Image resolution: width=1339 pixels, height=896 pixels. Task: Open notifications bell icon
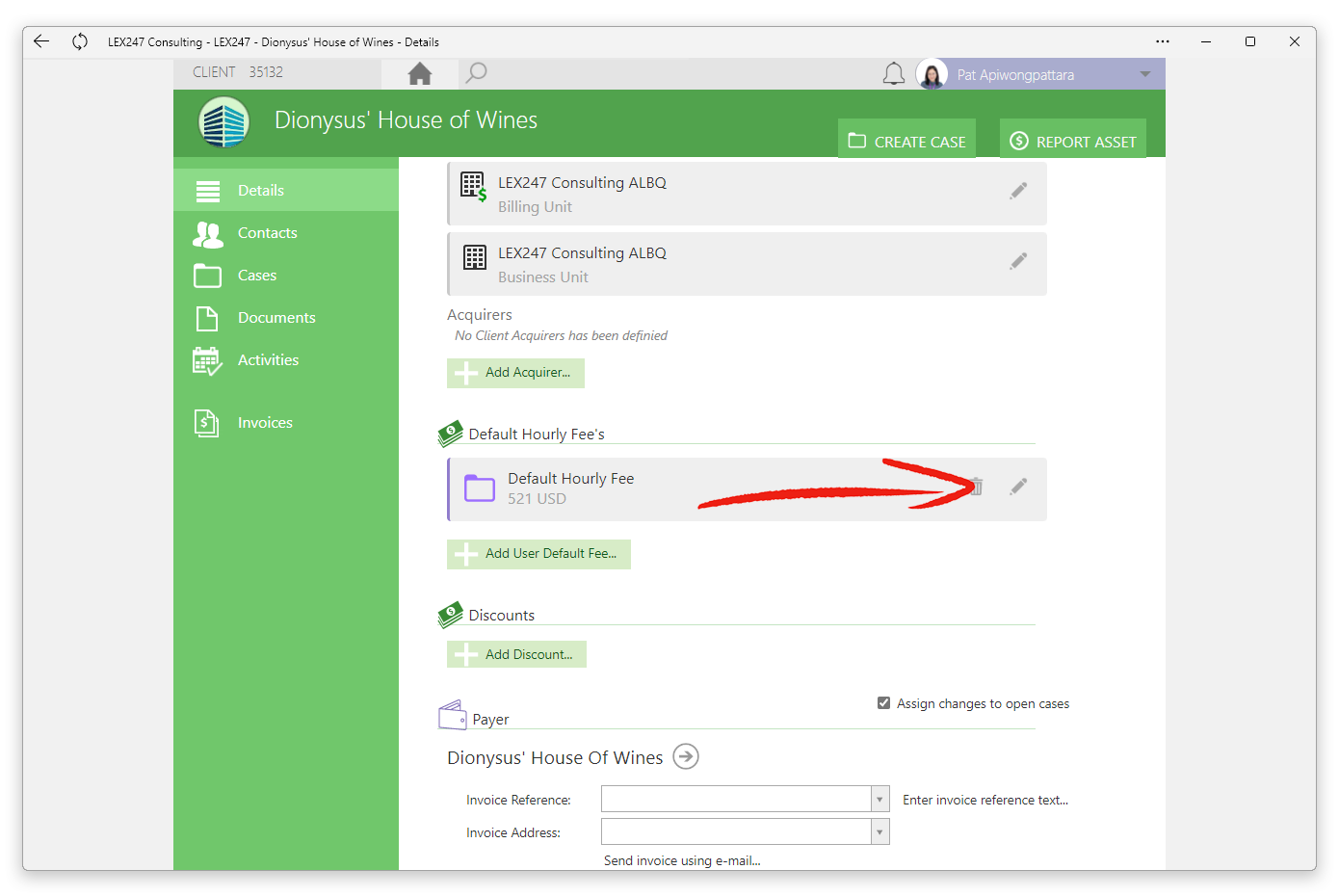pos(894,74)
